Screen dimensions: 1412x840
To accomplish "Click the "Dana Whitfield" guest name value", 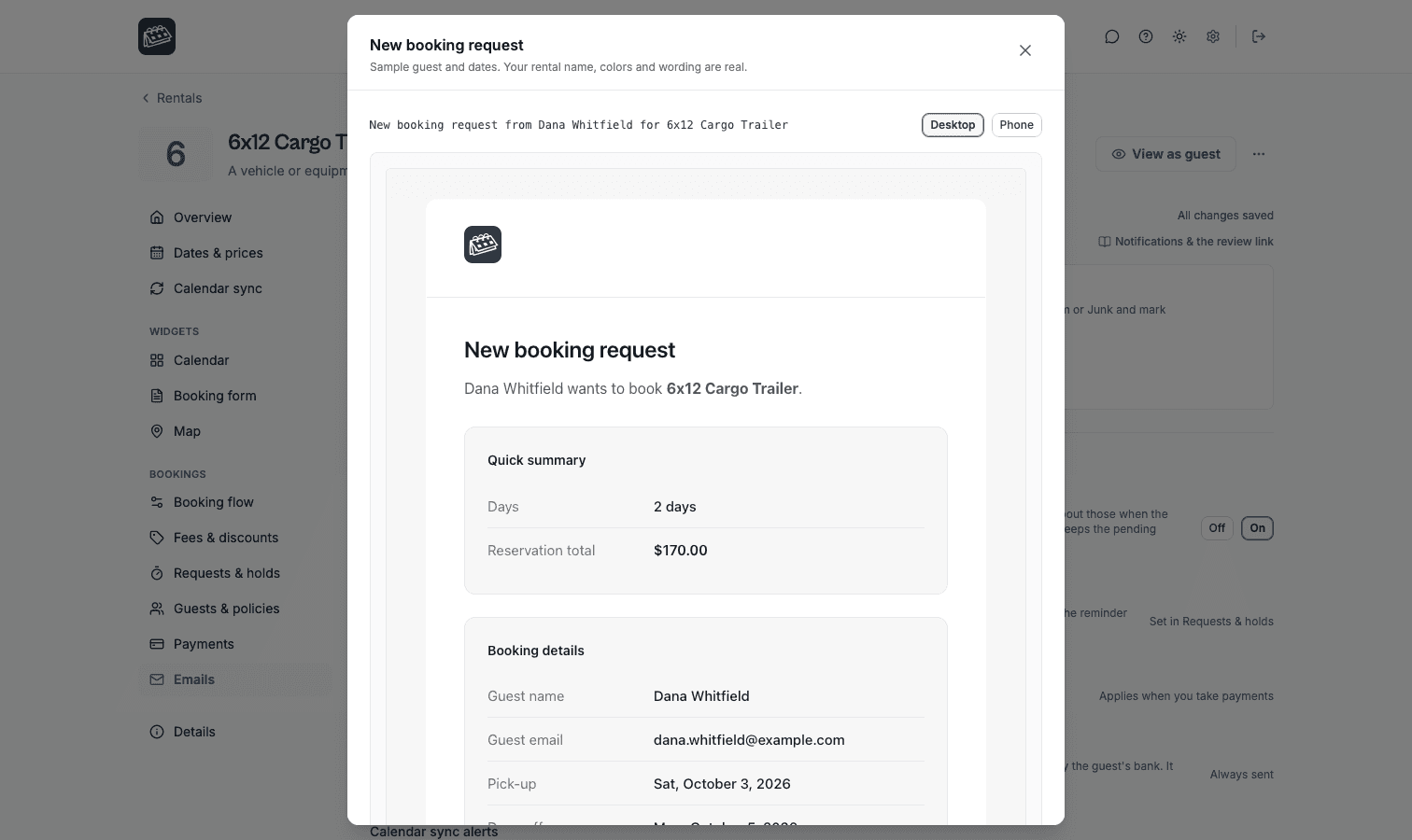I will click(701, 696).
